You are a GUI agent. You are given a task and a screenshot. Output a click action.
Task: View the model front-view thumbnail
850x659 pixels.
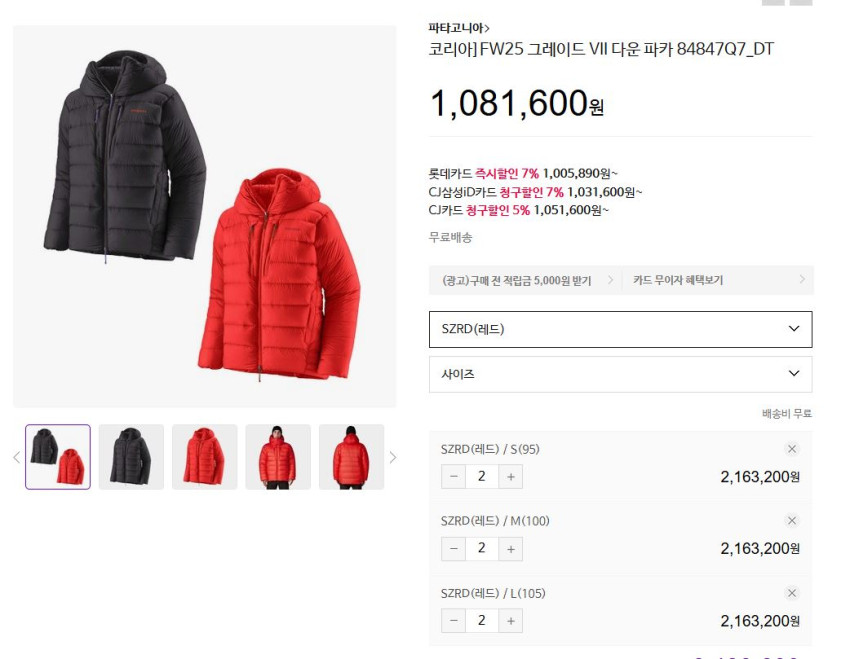pyautogui.click(x=278, y=457)
